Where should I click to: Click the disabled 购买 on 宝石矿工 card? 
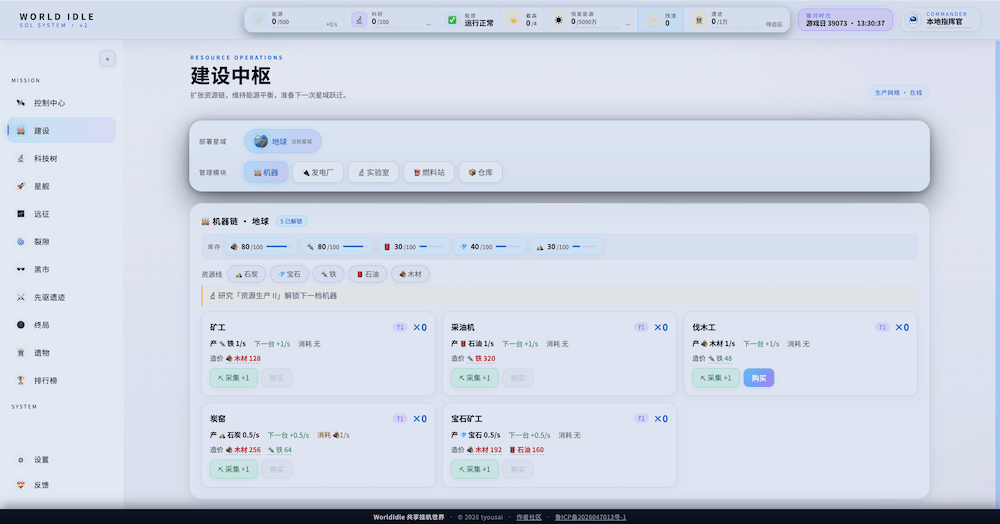click(x=517, y=469)
